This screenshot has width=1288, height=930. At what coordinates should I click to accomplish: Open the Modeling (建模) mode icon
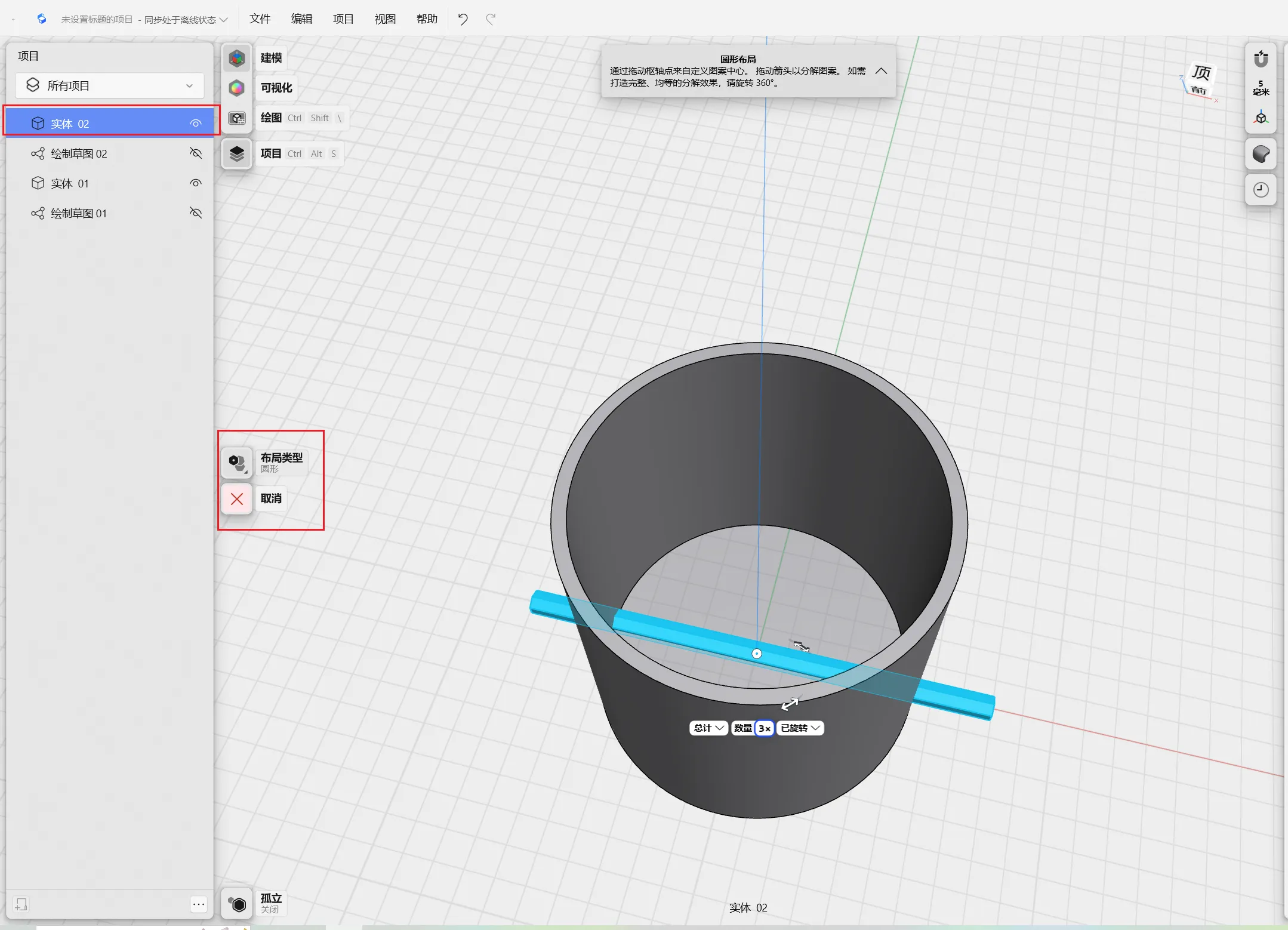(237, 58)
